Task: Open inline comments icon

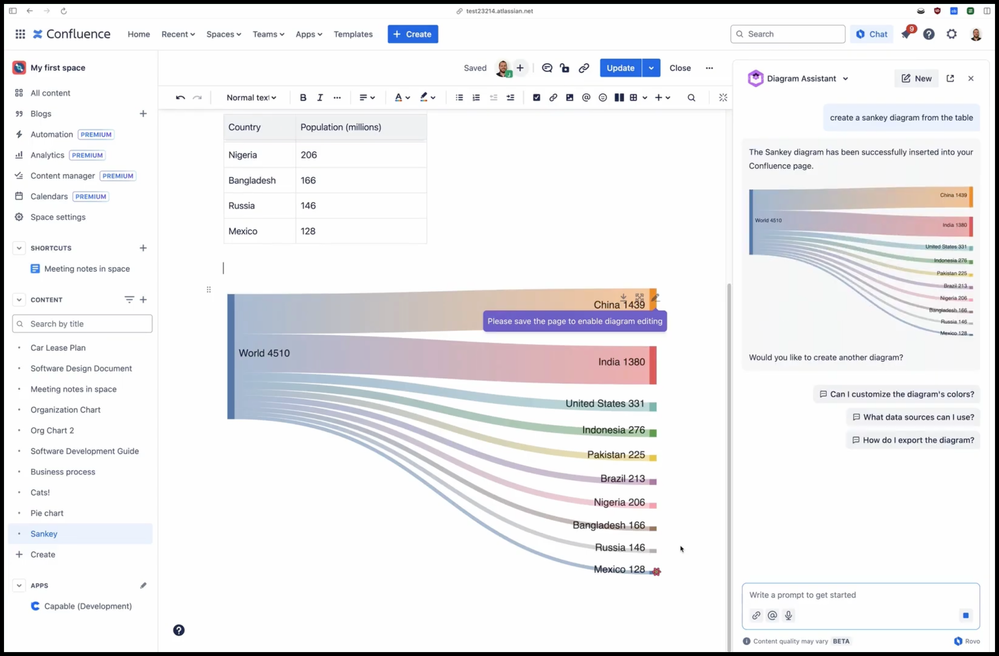Action: click(547, 68)
